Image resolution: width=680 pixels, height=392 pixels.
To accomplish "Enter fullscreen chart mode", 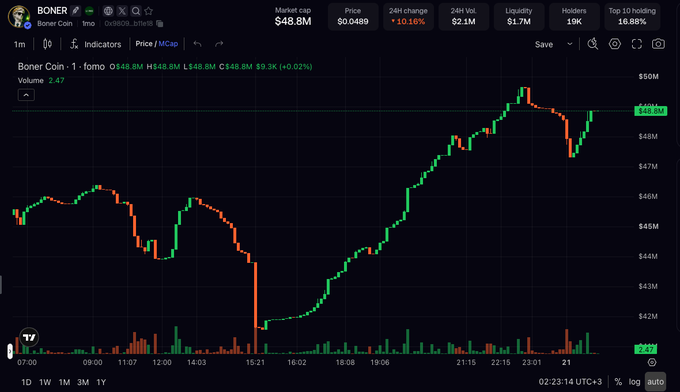I will [637, 44].
